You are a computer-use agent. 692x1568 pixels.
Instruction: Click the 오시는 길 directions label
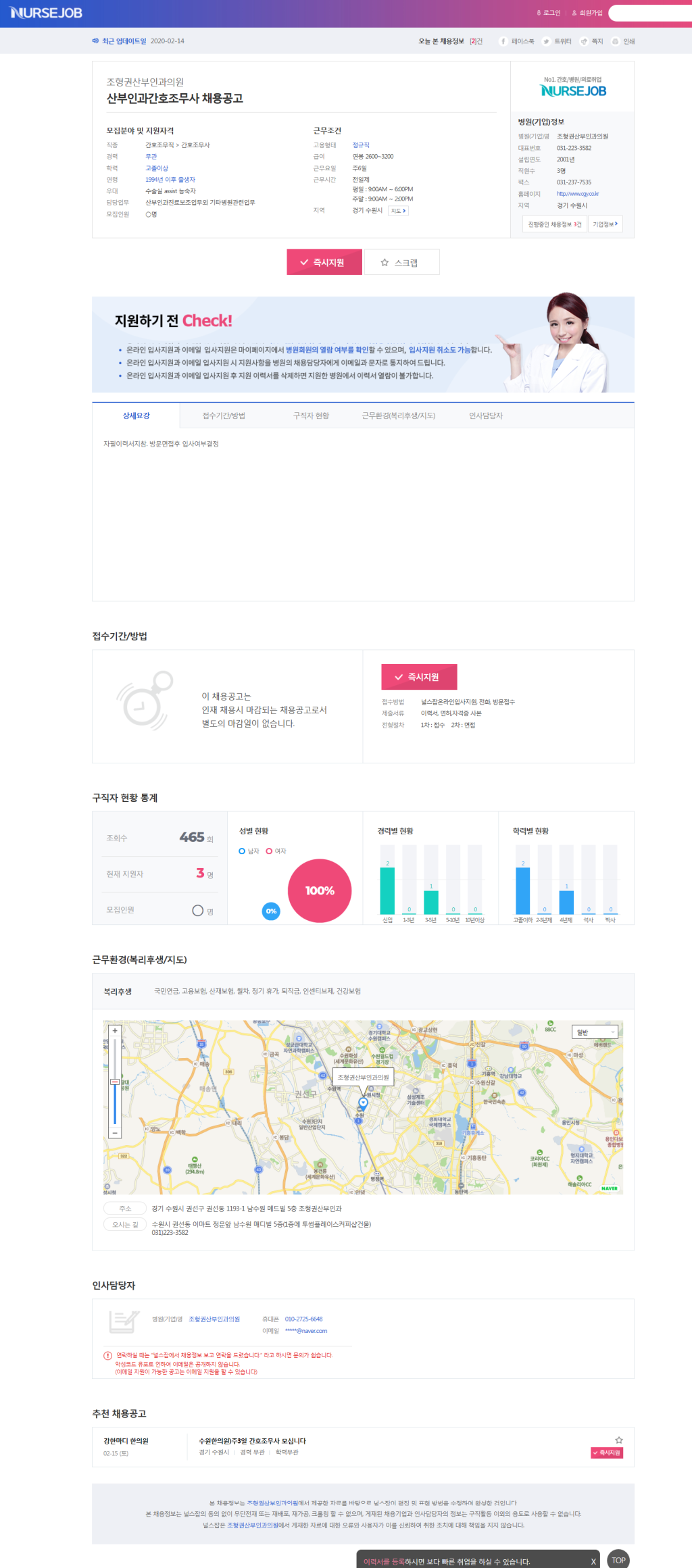pos(125,1224)
